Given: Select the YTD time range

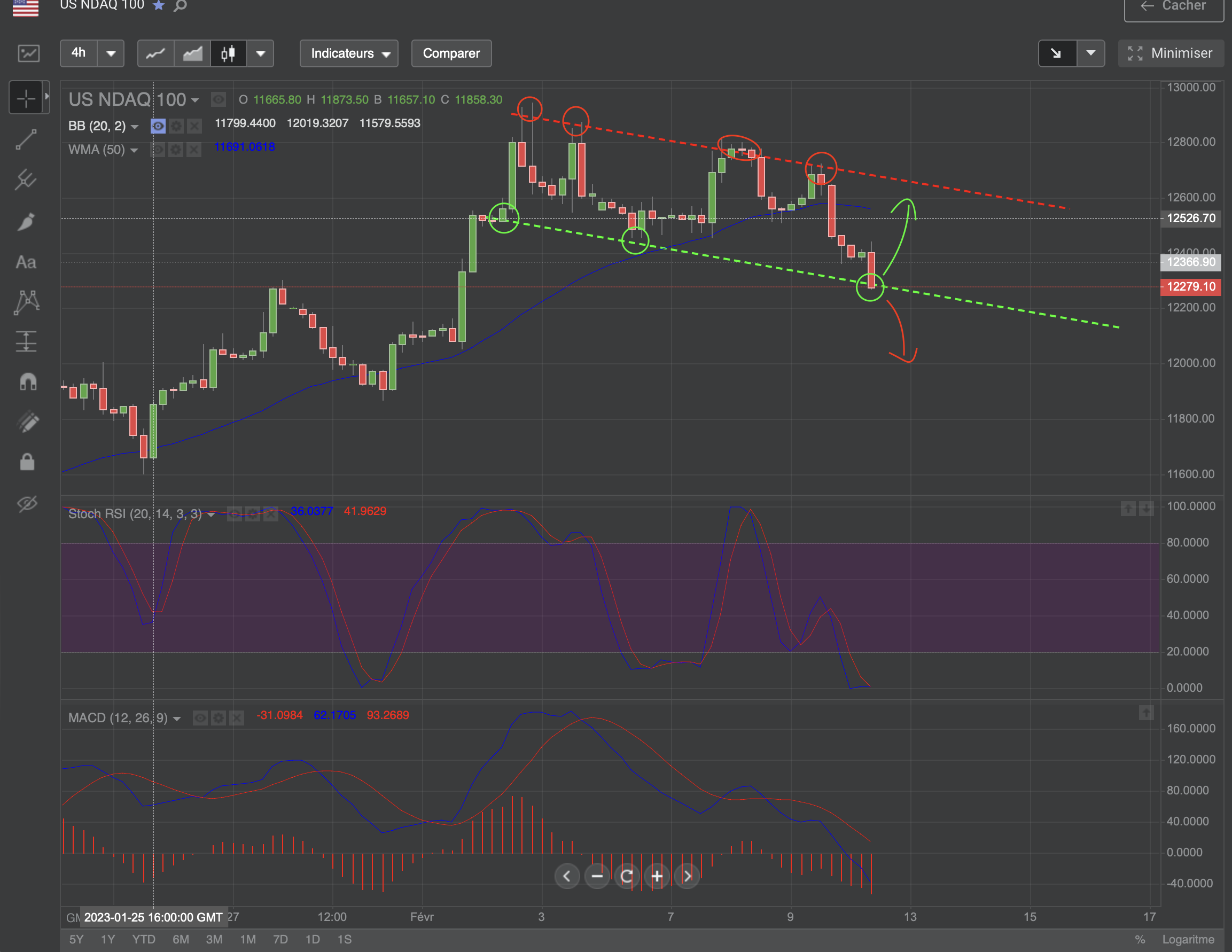Looking at the screenshot, I should pyautogui.click(x=143, y=939).
